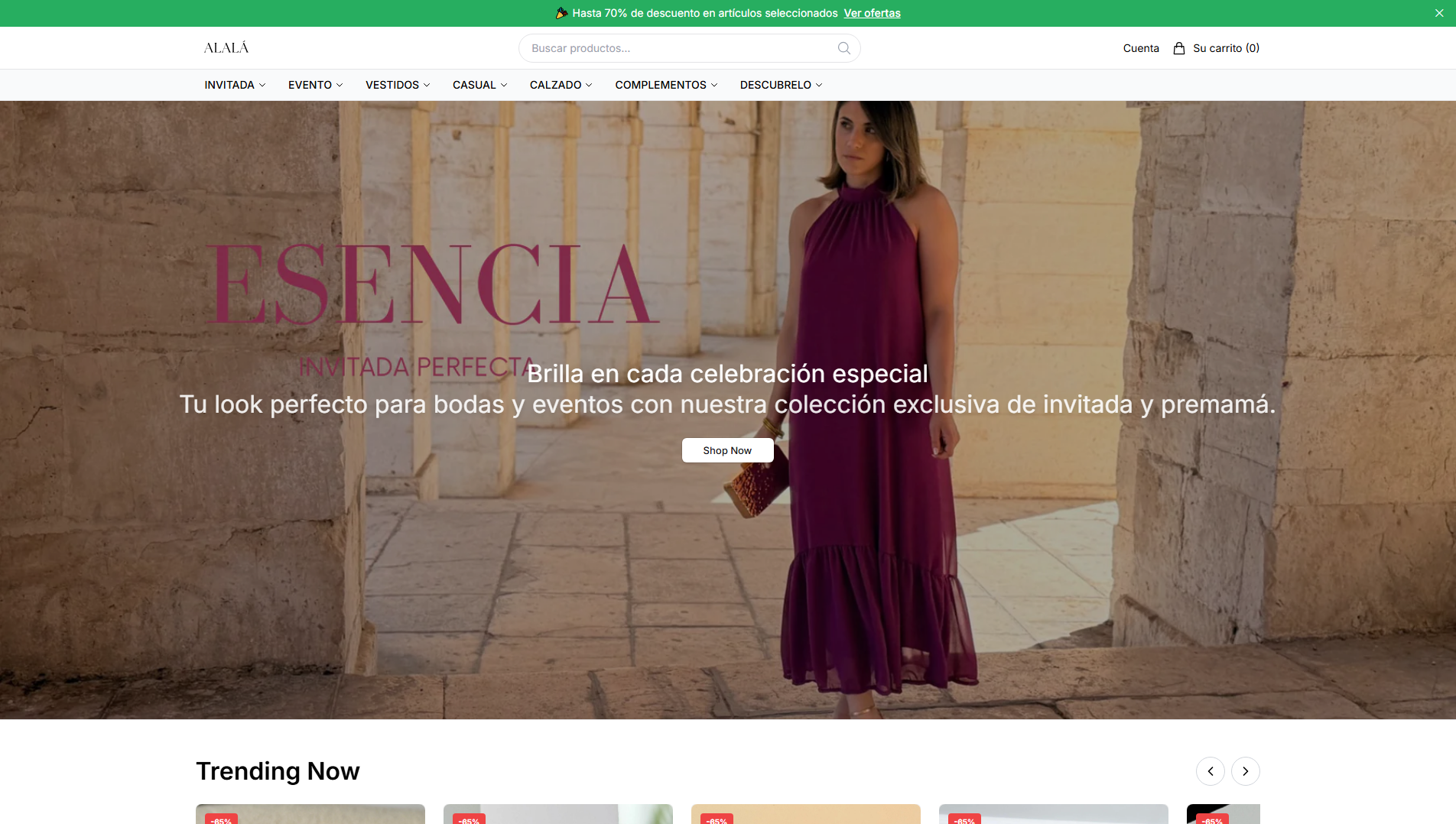Open the Cuenta account link
Screen dimensions: 1456x824
coord(1141,48)
